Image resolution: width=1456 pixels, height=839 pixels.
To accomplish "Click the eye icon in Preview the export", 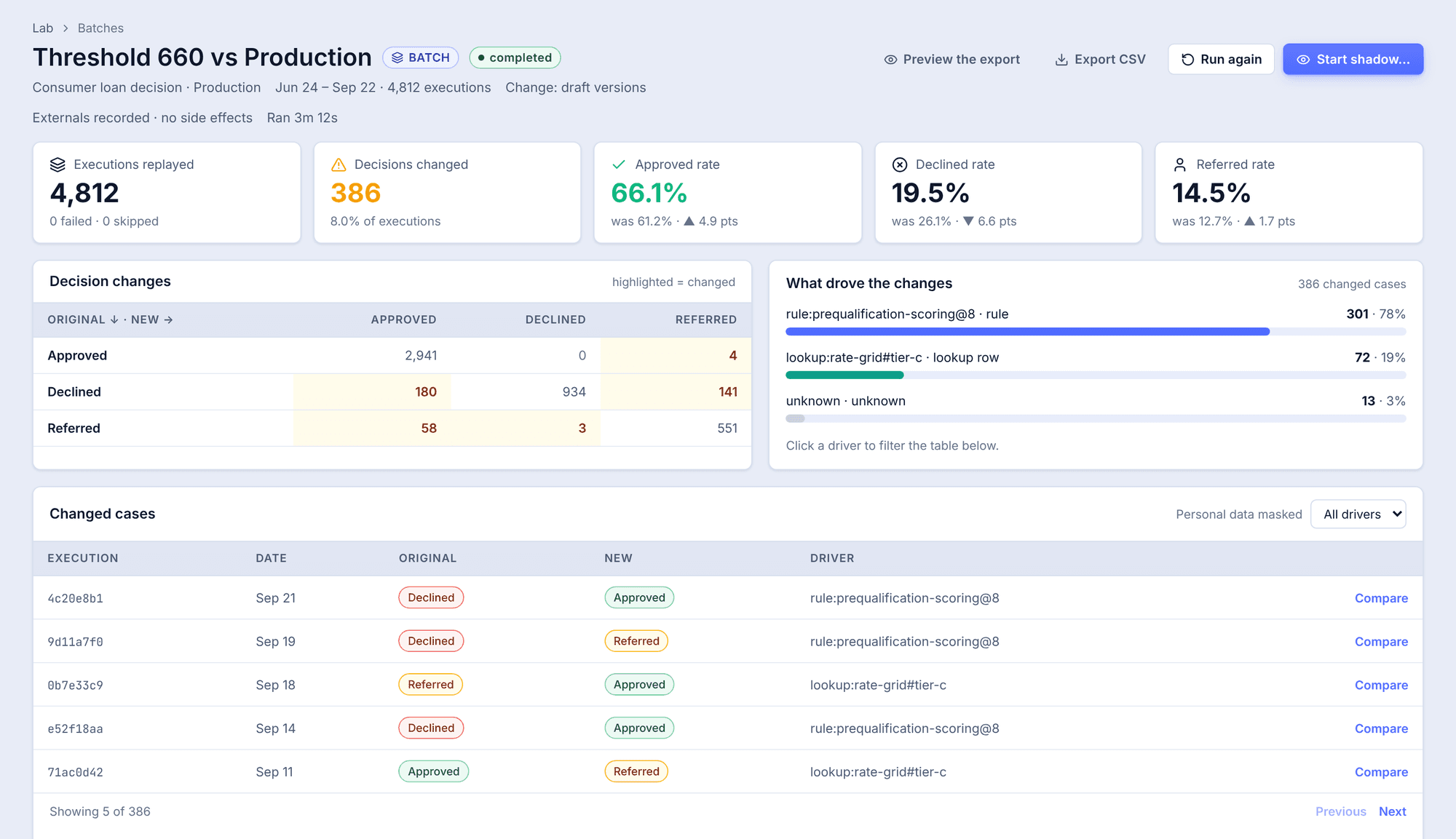I will 890,60.
